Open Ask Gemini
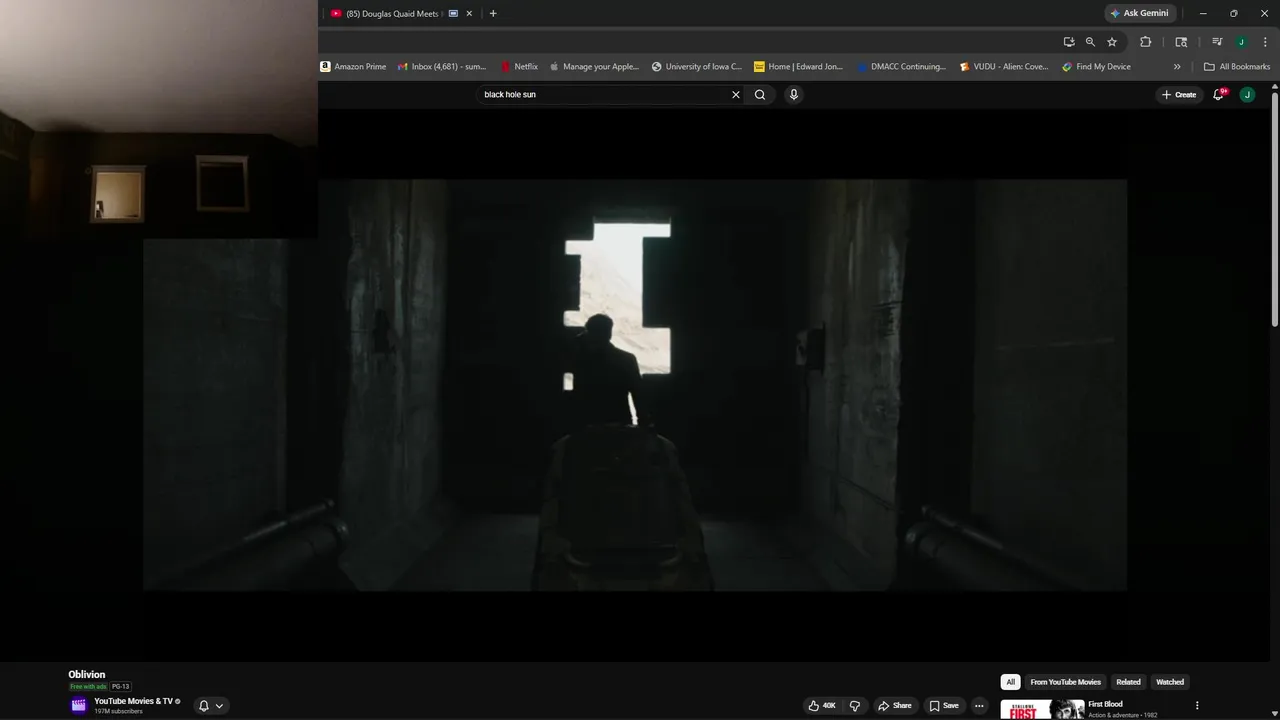Viewport: 1280px width, 720px height. tap(1139, 14)
